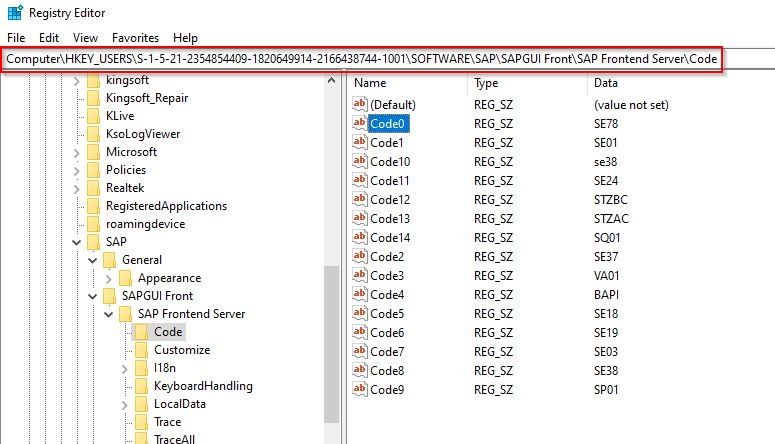The image size is (775, 444).
Task: Click the string icon of Code4
Action: coord(360,294)
